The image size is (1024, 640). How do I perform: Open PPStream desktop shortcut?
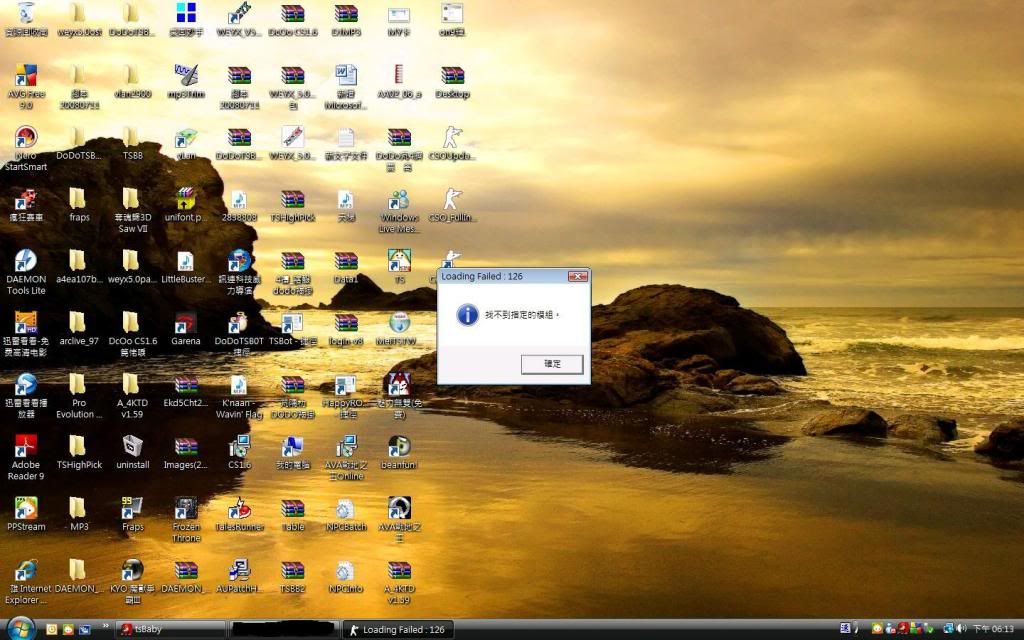pyautogui.click(x=25, y=508)
